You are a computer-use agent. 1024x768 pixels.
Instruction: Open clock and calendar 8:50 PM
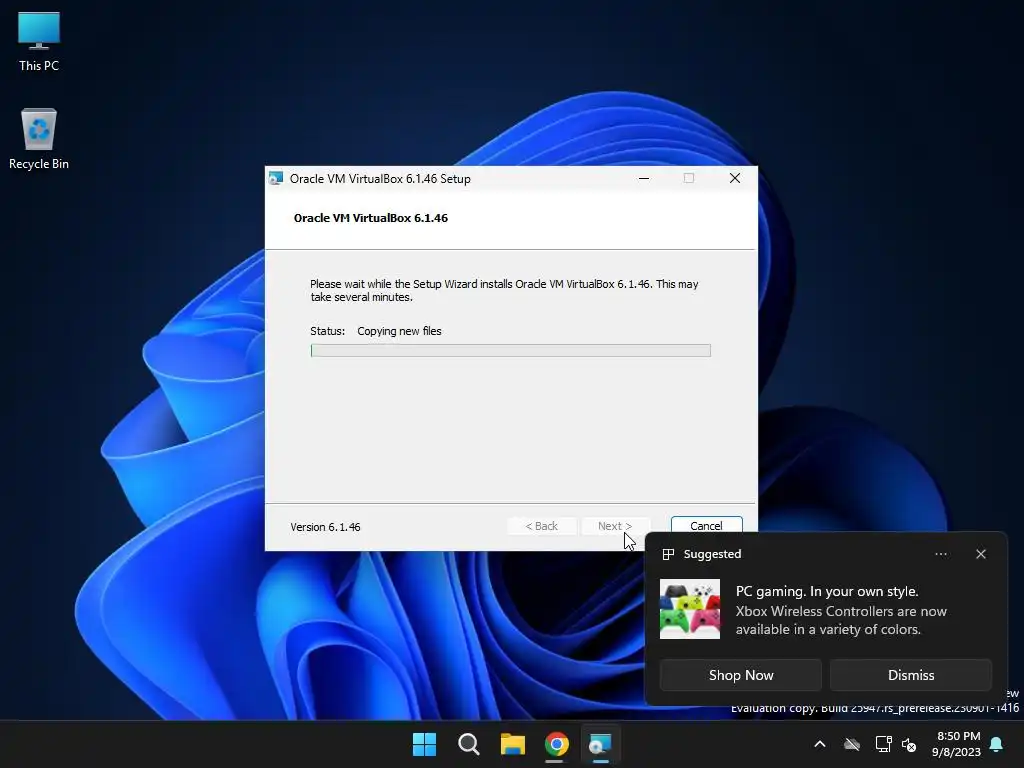pyautogui.click(x=956, y=744)
